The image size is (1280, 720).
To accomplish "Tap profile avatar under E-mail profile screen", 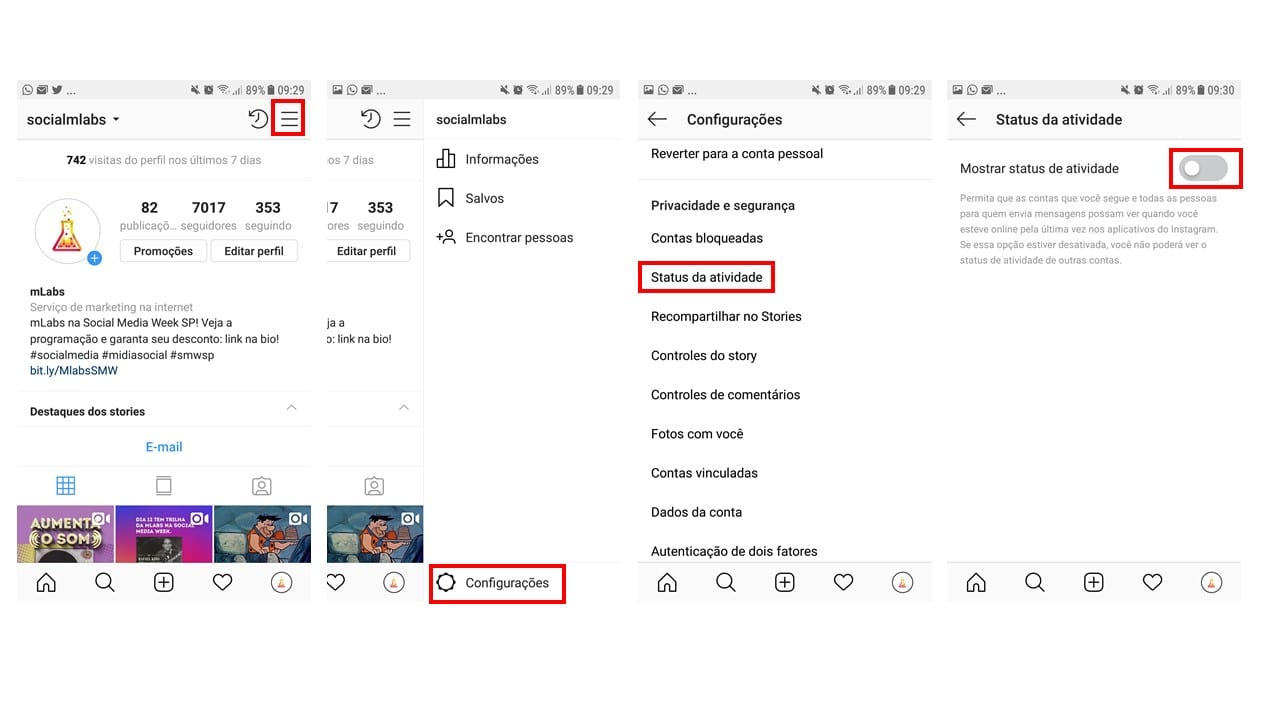I will [x=282, y=583].
